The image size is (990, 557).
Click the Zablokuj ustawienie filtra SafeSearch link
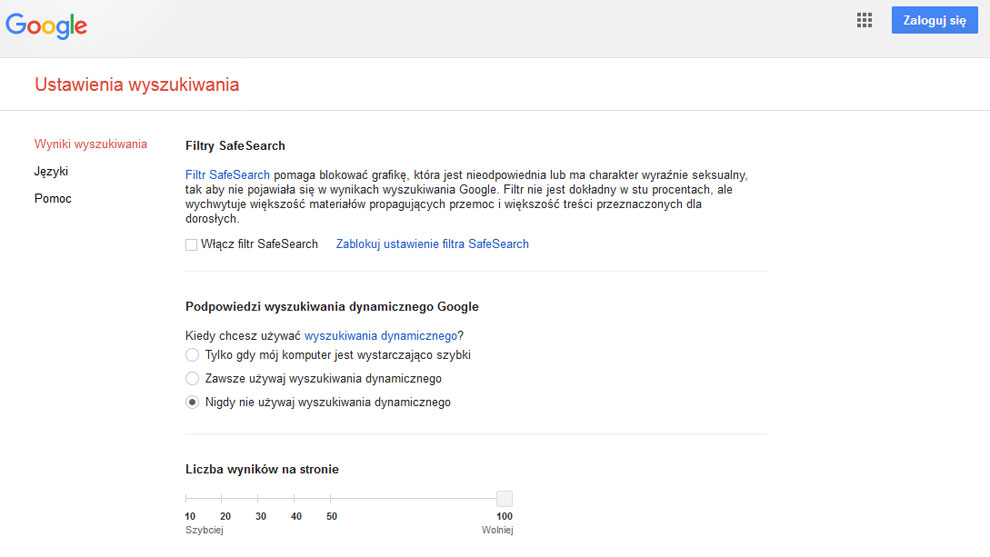point(432,244)
